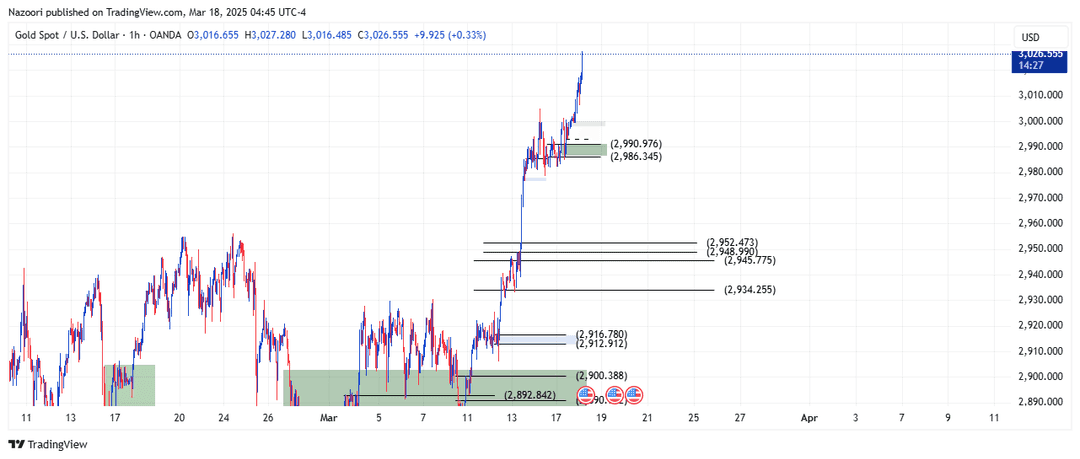The height and width of the screenshot is (459, 1080).
Task: Click date 19 on the time axis
Action: click(601, 418)
